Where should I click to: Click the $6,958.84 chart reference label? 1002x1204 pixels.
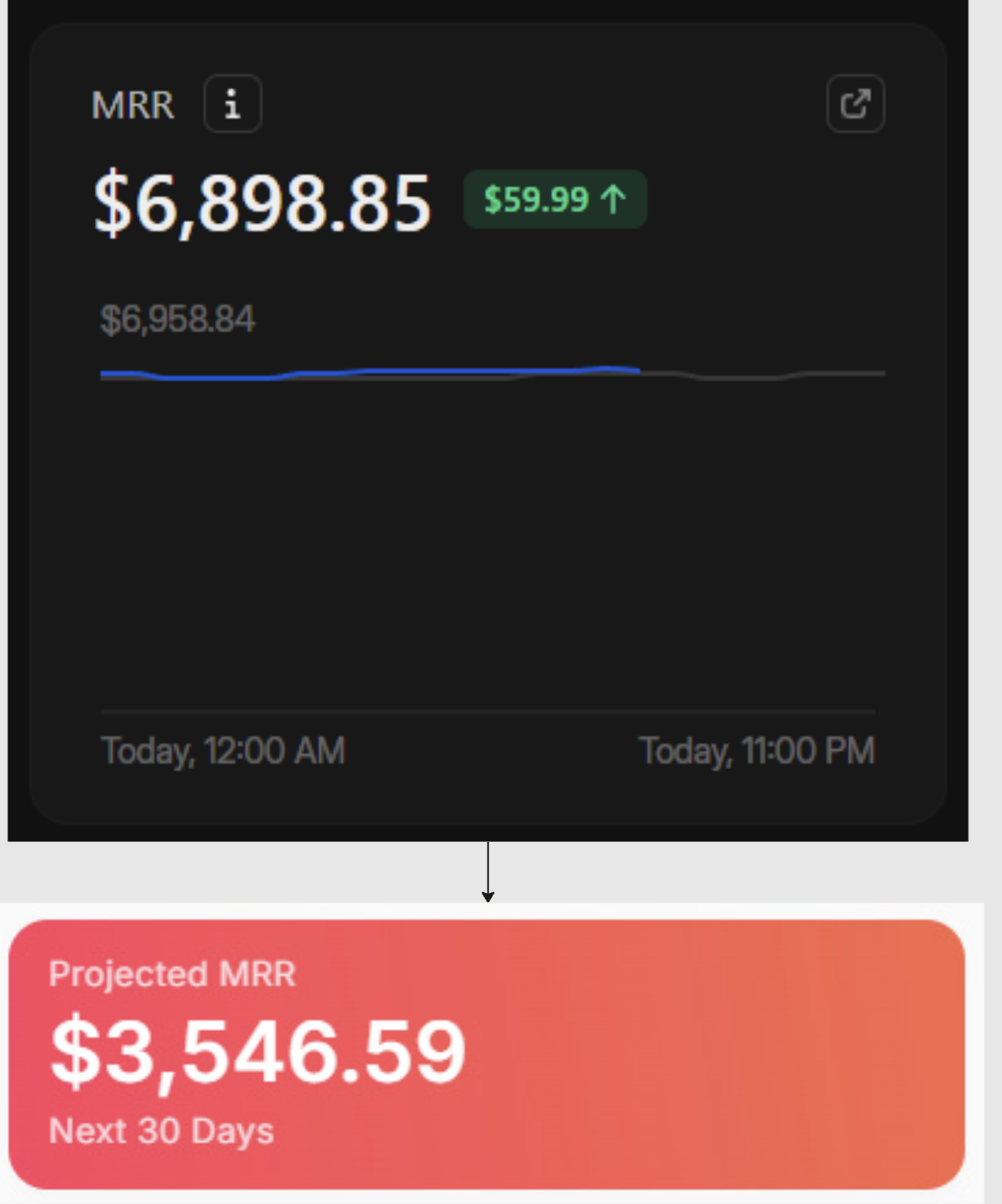coord(177,320)
